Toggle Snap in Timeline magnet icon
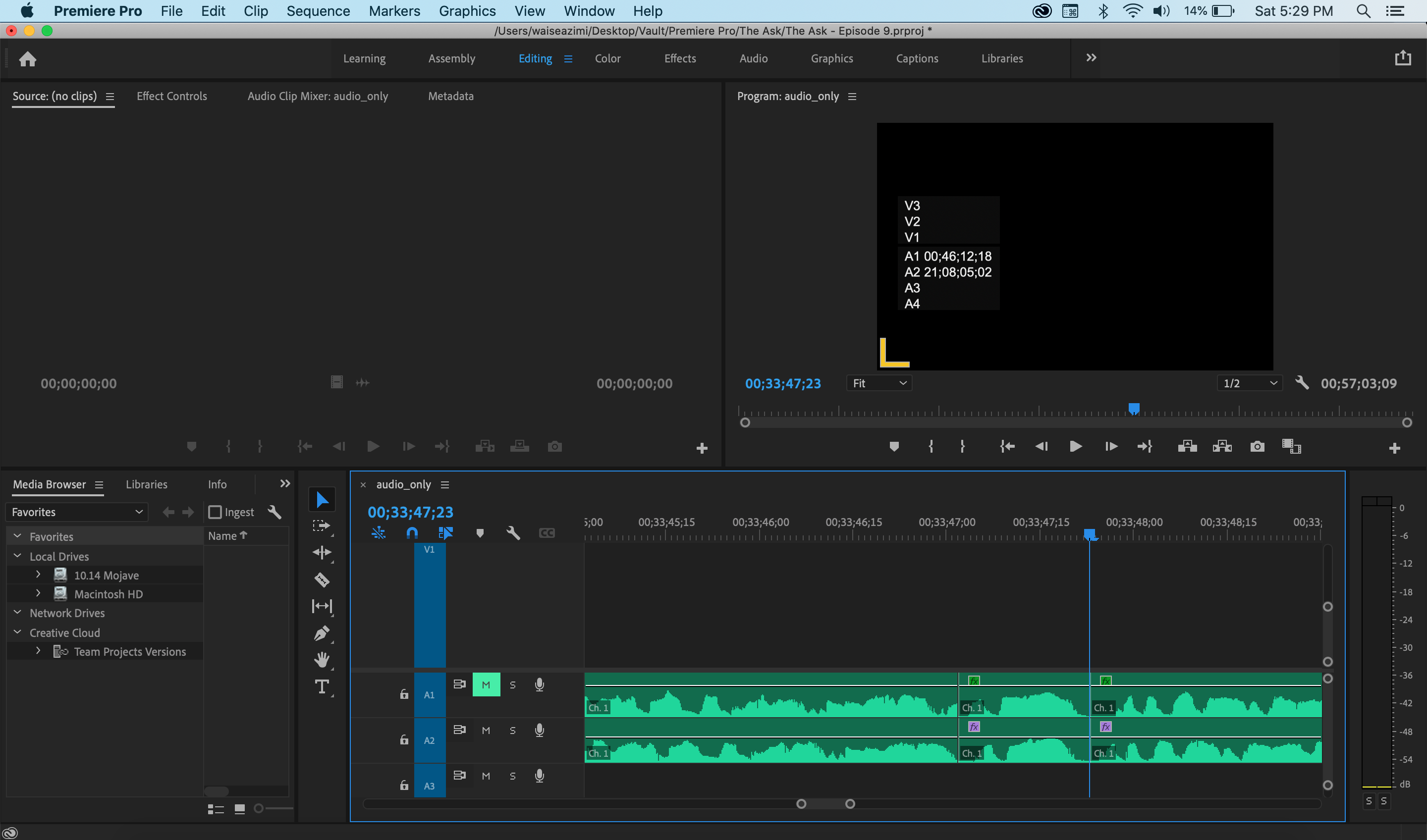The width and height of the screenshot is (1427, 840). tap(412, 532)
